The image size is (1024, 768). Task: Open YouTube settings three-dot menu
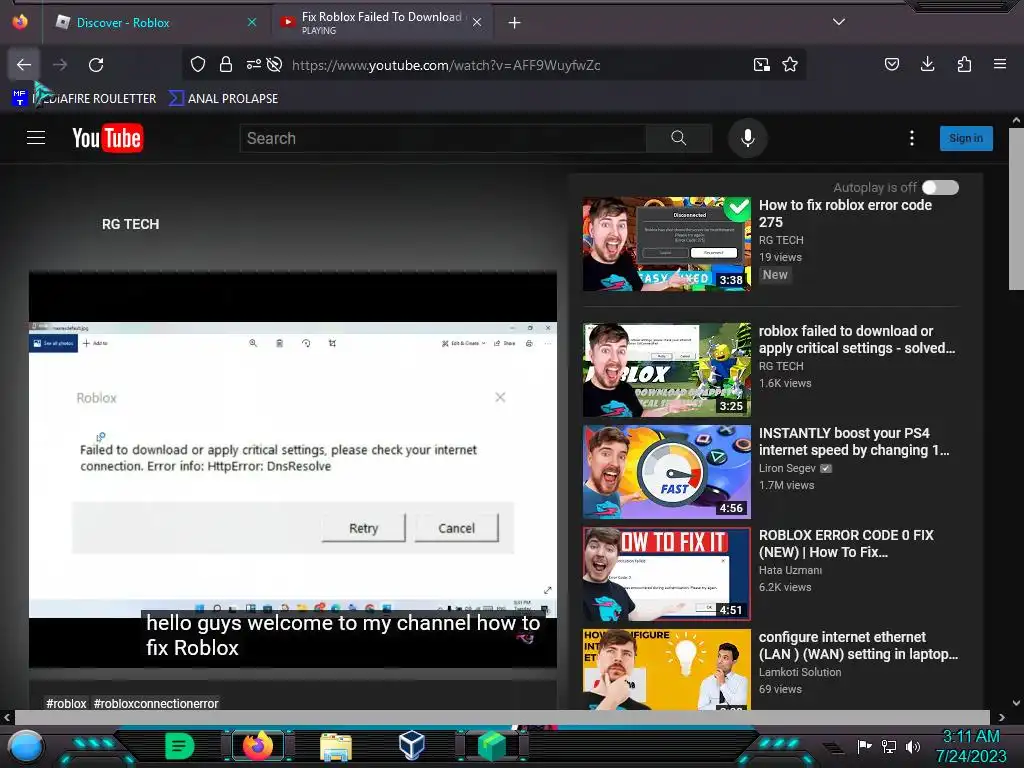click(912, 138)
